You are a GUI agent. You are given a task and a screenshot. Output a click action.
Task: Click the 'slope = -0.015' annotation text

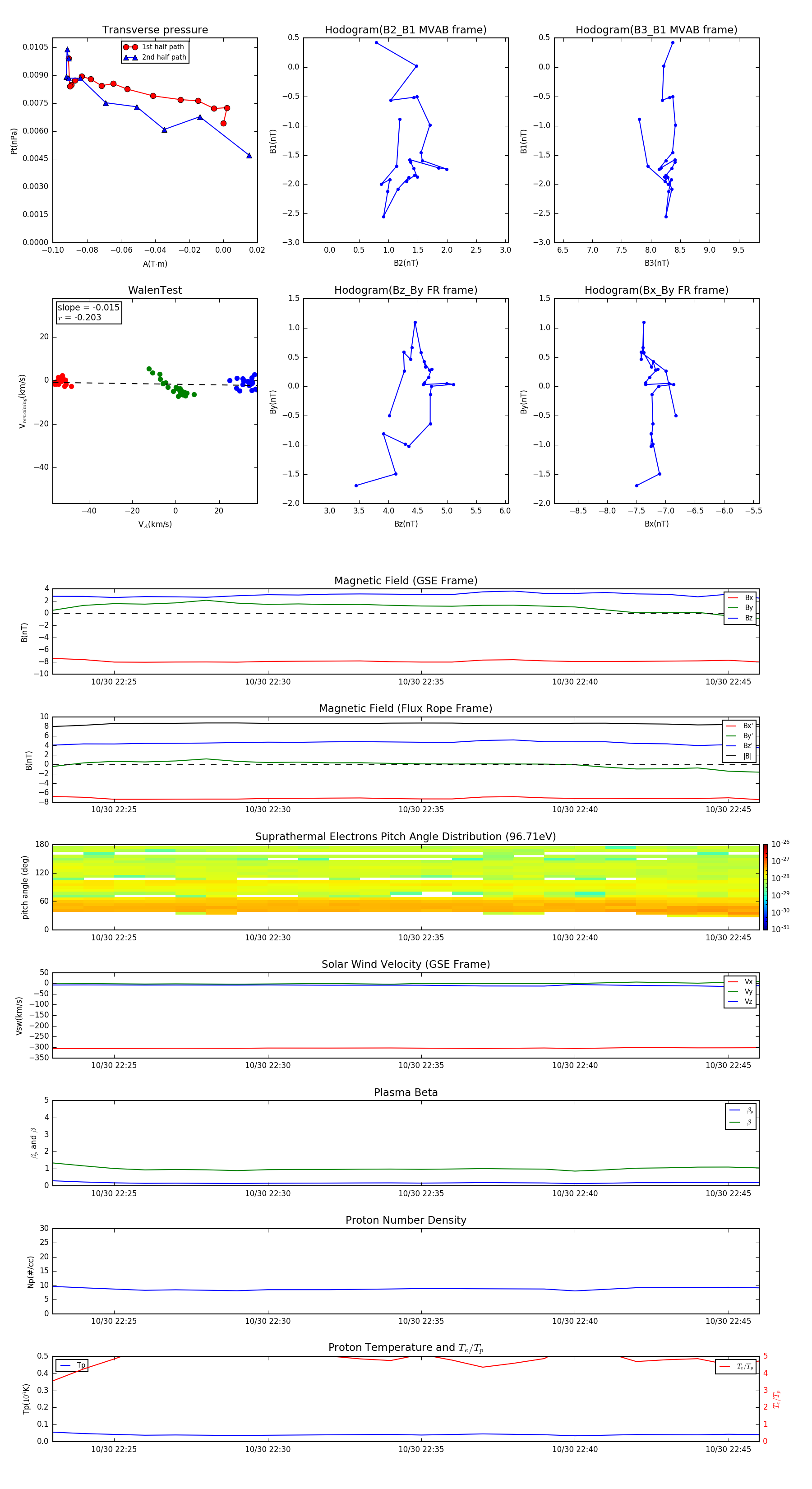[88, 308]
